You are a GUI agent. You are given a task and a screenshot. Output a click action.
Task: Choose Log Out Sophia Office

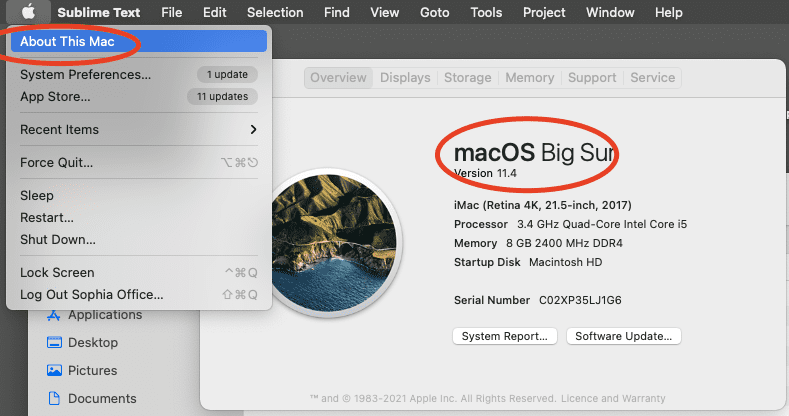(x=139, y=294)
